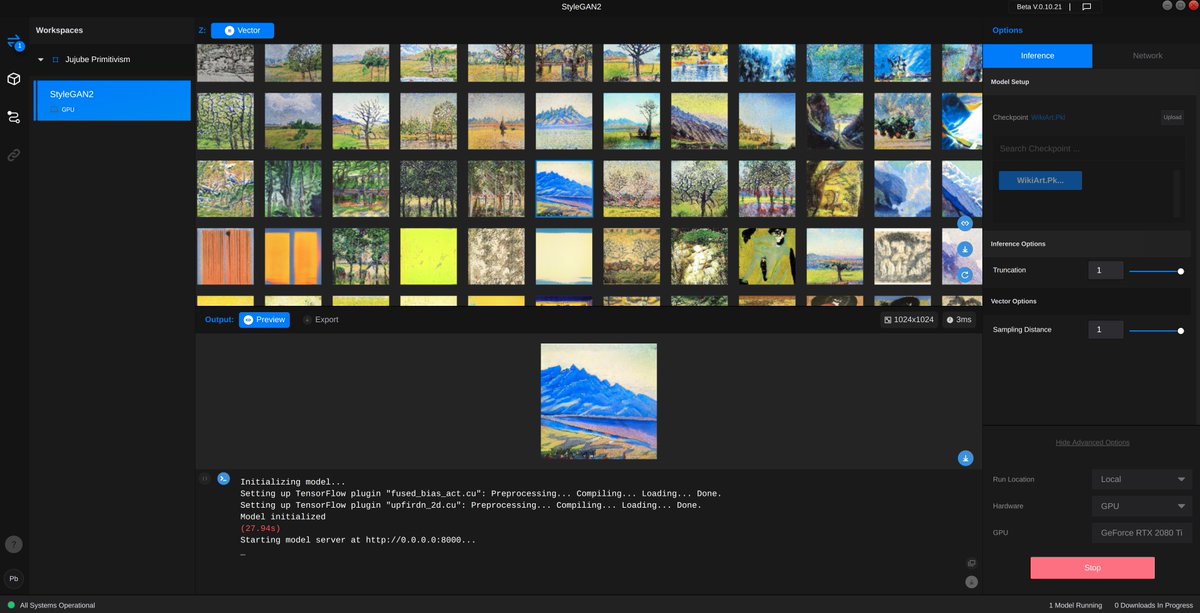The height and width of the screenshot is (613, 1200).
Task: Select the Preview output tab
Action: coord(264,320)
